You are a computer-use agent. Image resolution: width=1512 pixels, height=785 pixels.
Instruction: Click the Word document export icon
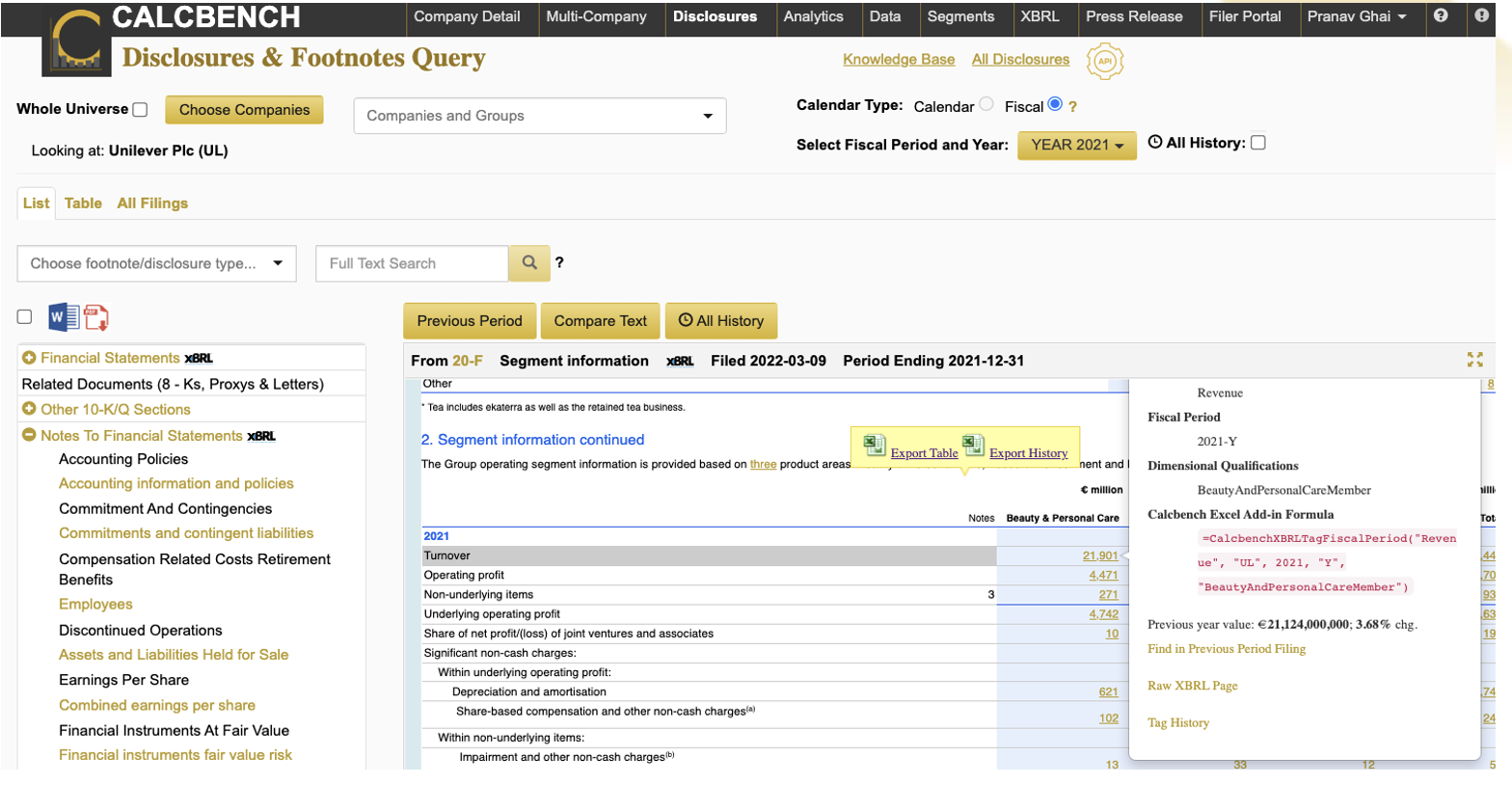[64, 316]
